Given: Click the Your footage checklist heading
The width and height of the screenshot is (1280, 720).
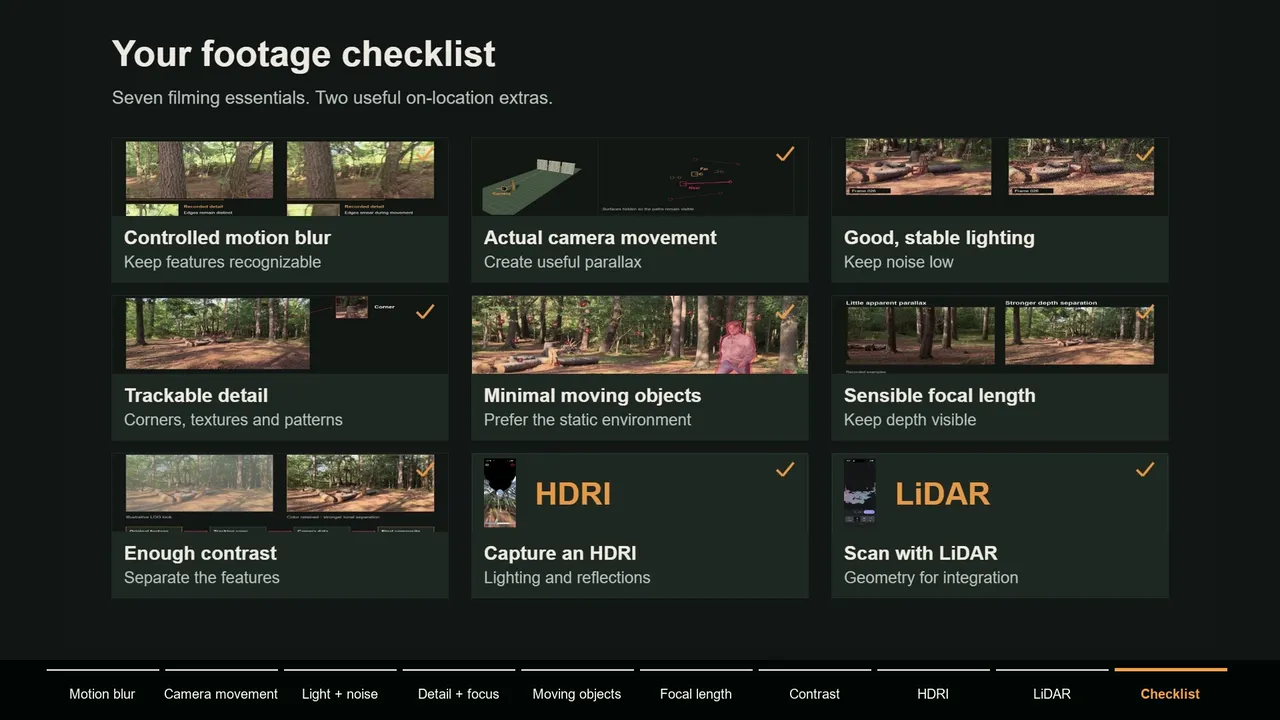Looking at the screenshot, I should [x=303, y=54].
